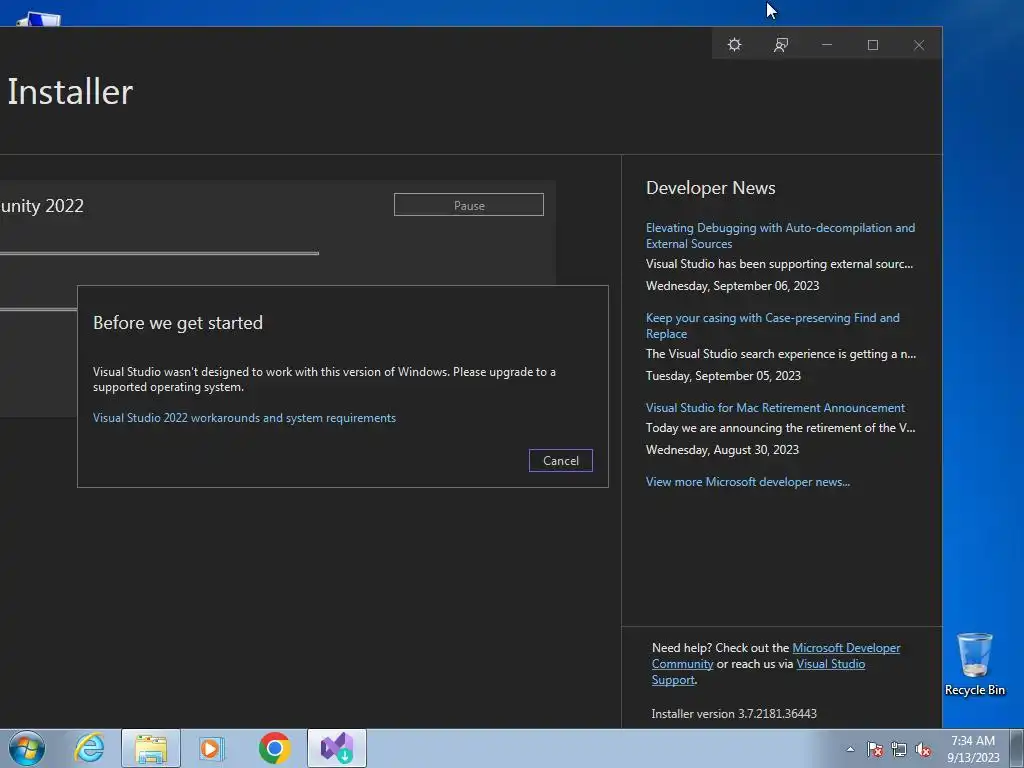Open Windows Media Player from taskbar
The image size is (1024, 768).
tap(212, 748)
